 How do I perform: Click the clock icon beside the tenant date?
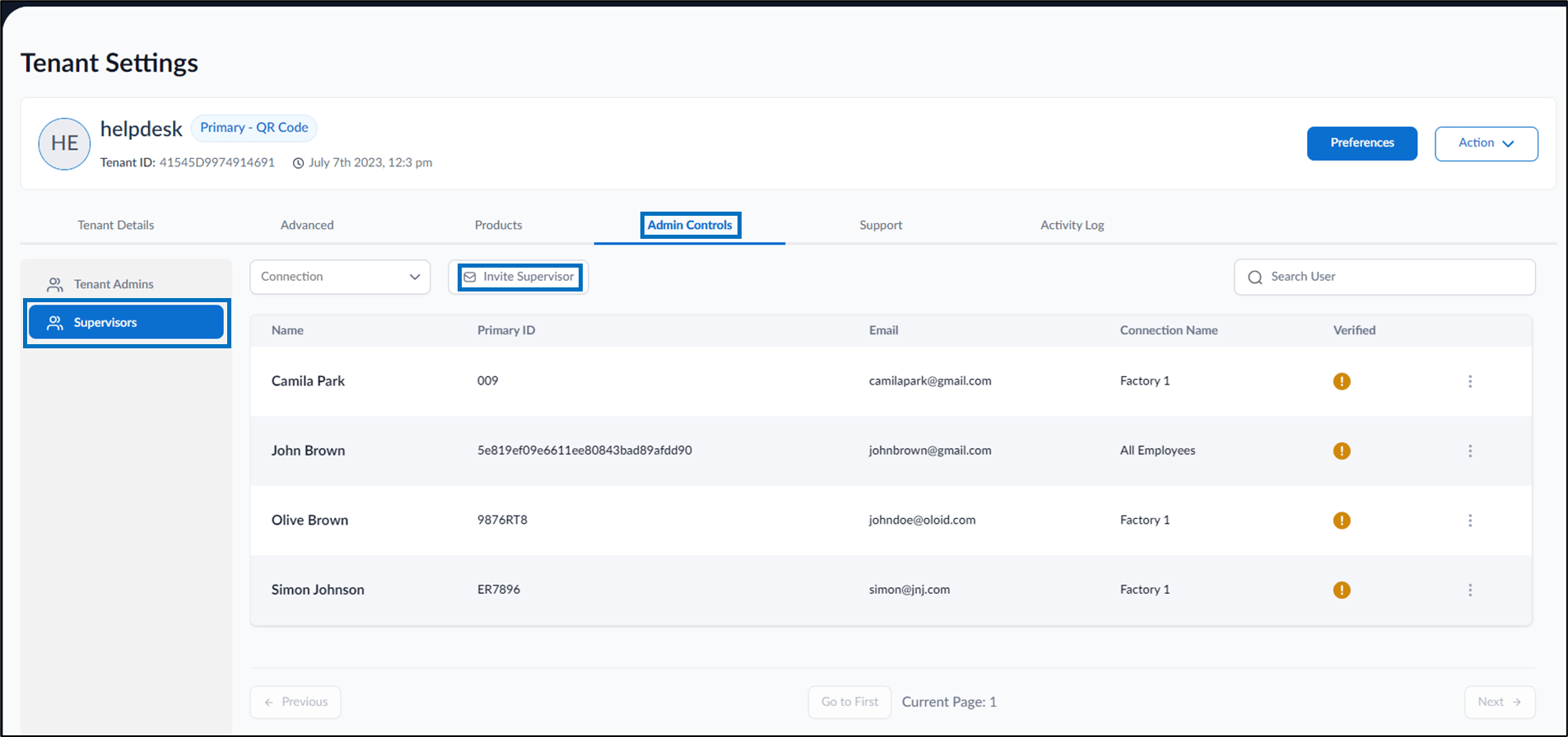tap(299, 163)
